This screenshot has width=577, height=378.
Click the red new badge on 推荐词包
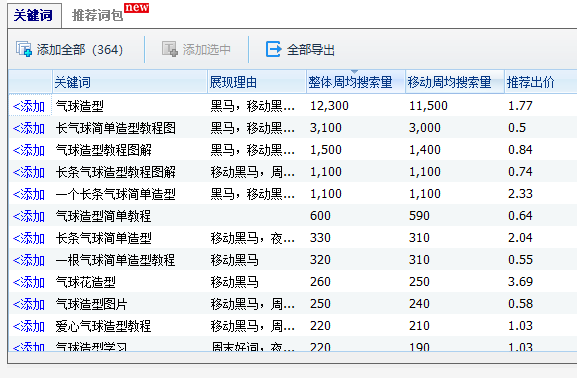(137, 8)
